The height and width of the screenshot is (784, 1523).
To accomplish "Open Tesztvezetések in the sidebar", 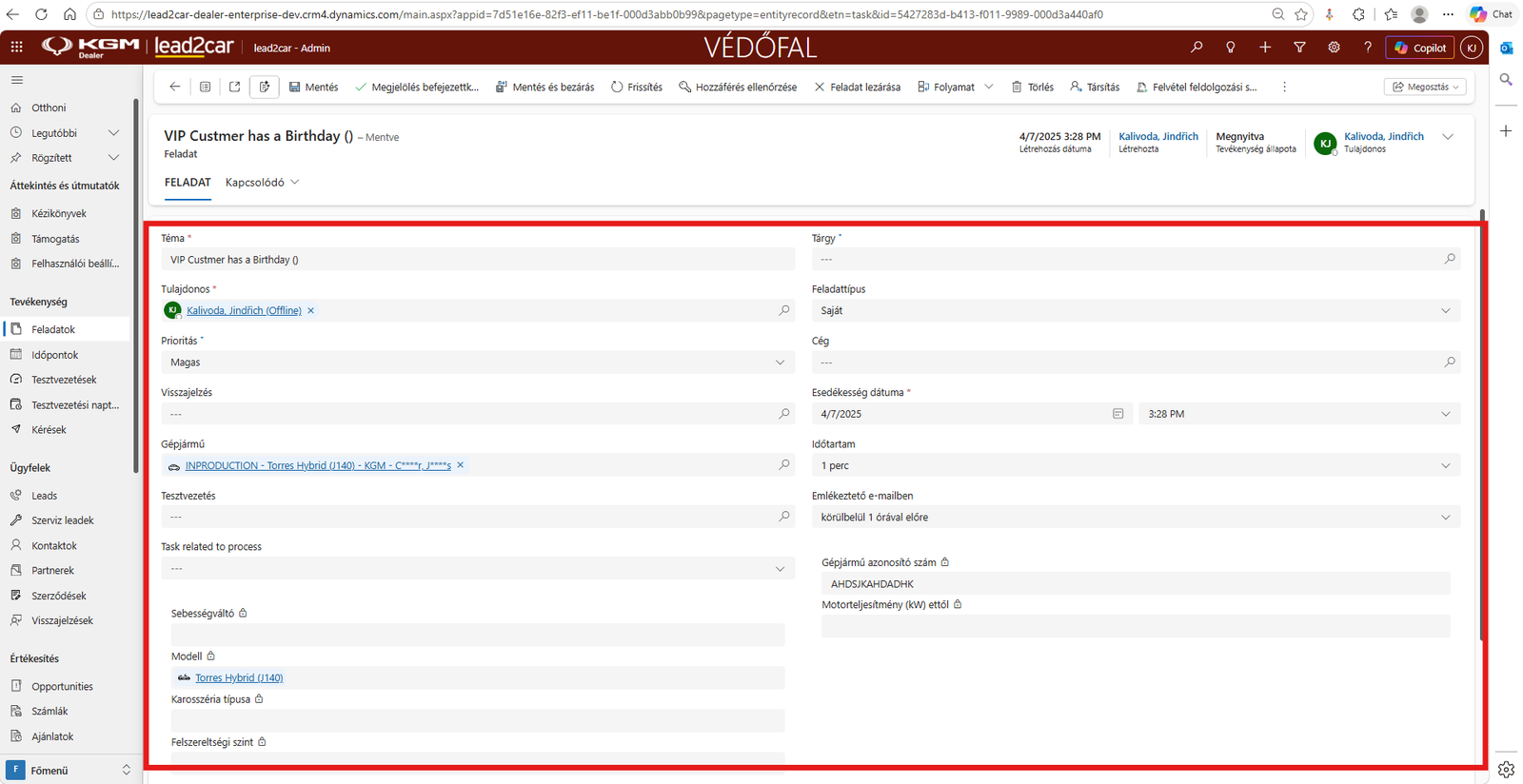I will 65,380.
